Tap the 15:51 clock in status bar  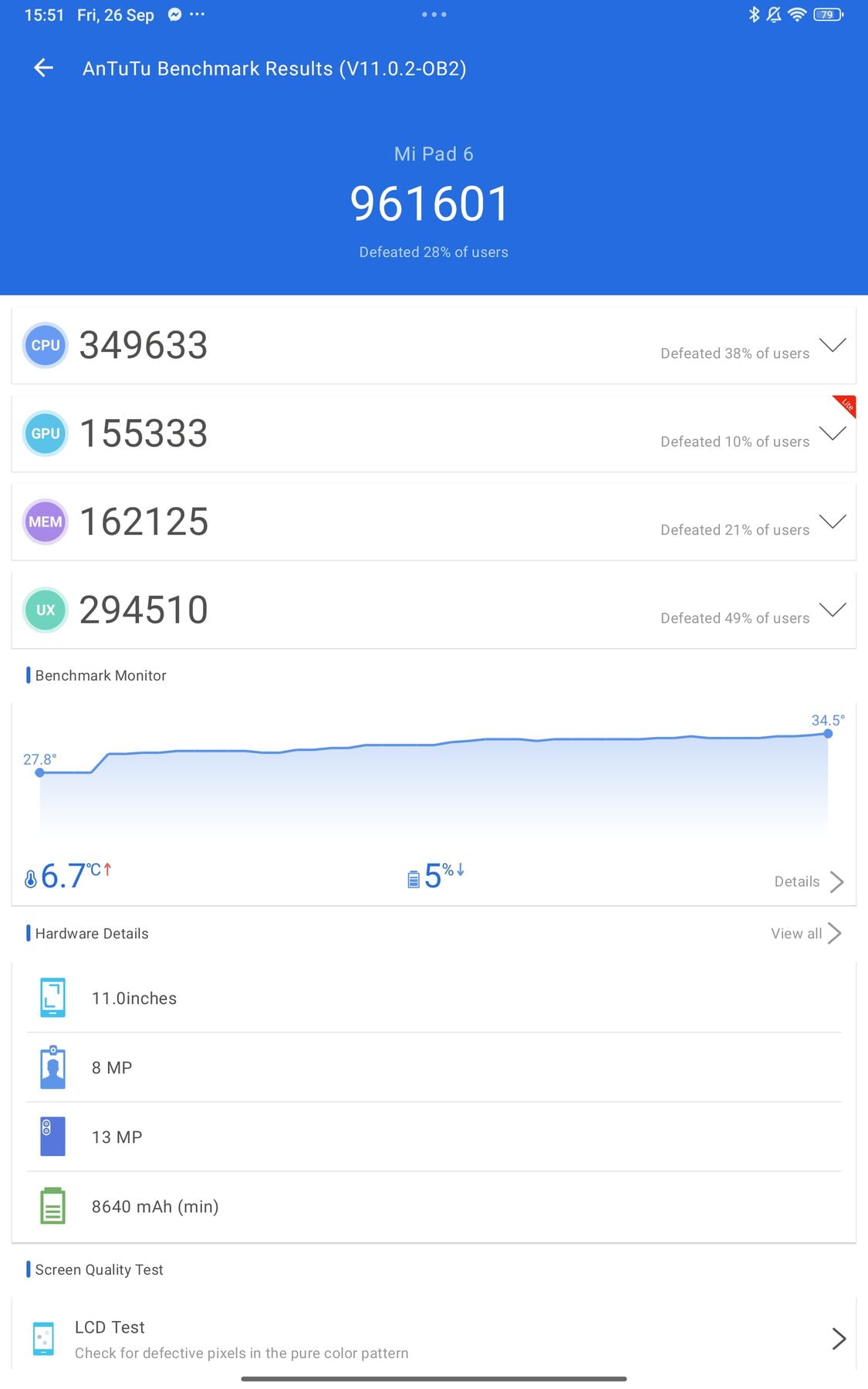point(44,15)
